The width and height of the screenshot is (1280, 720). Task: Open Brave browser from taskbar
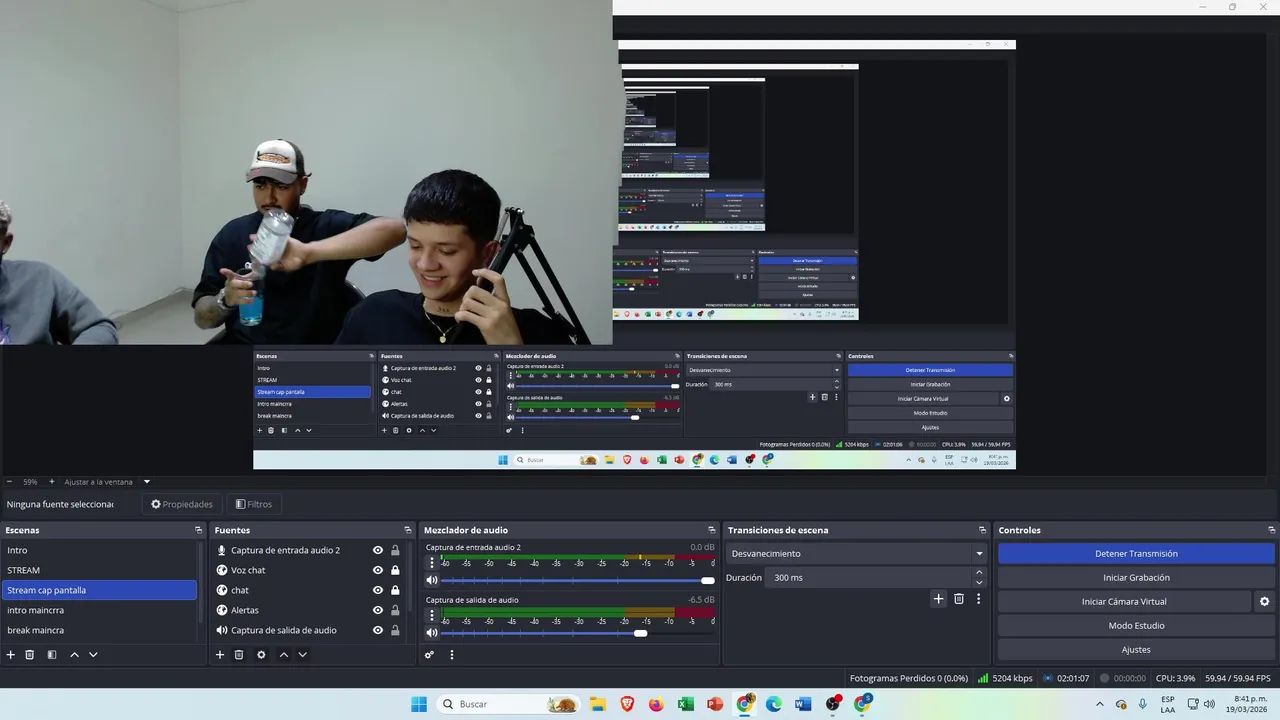tap(627, 704)
